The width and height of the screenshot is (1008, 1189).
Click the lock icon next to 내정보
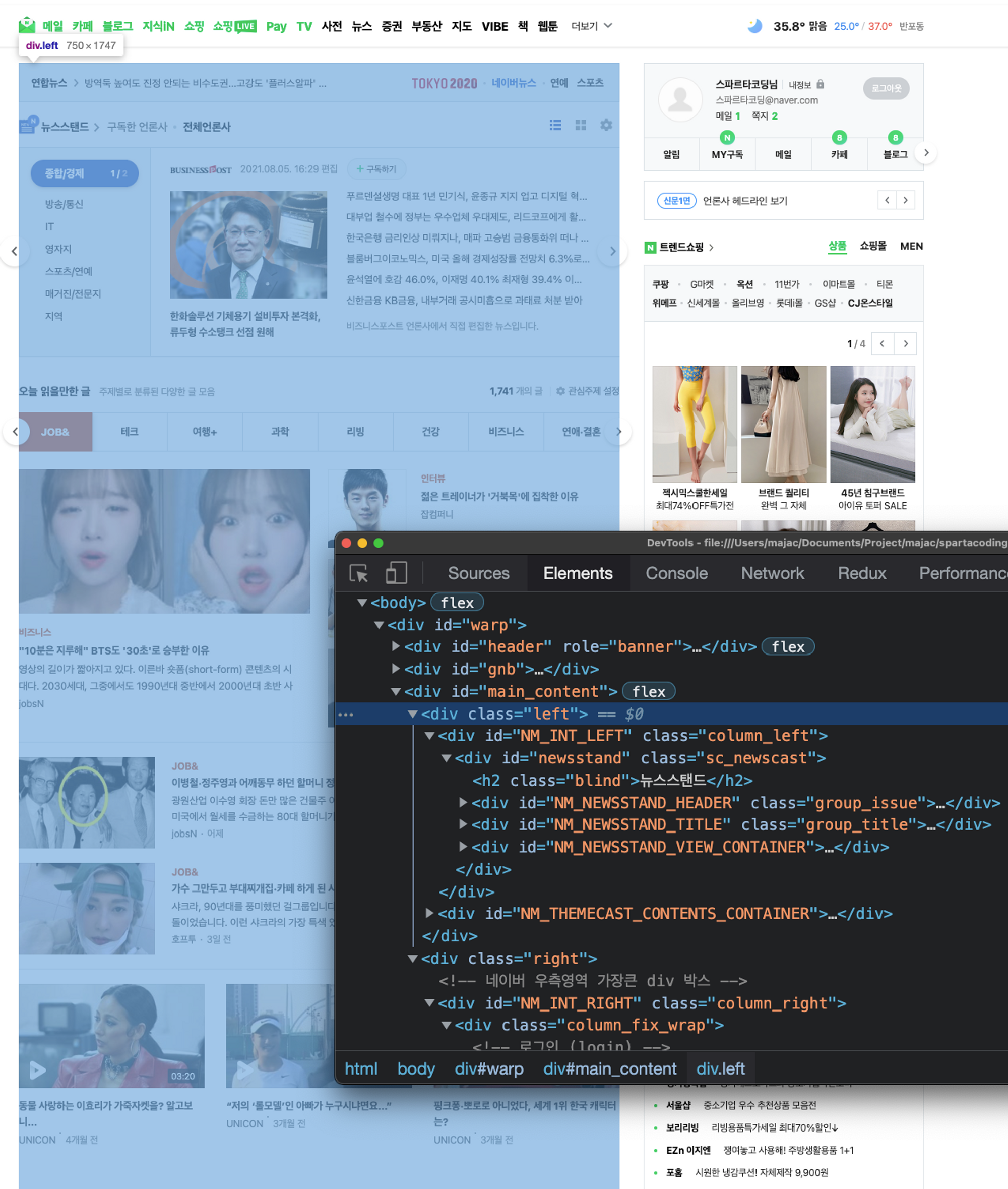(x=820, y=84)
